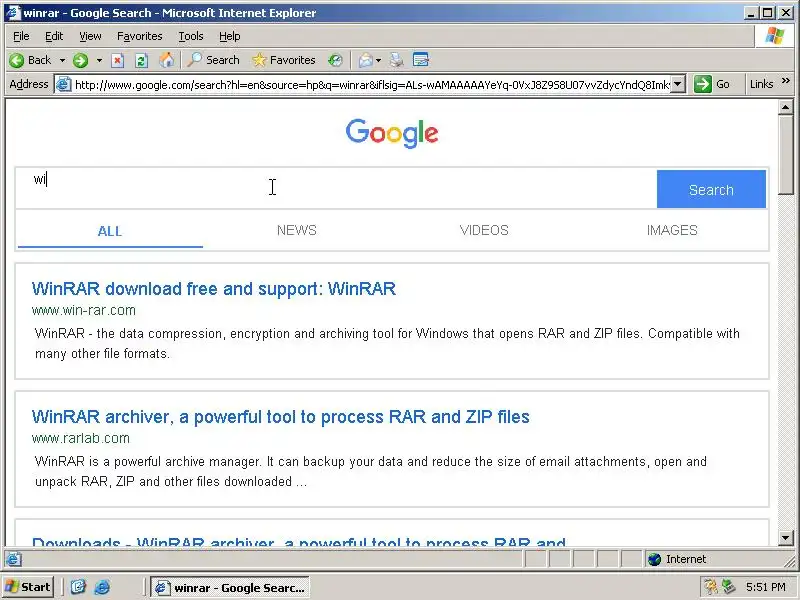Click the WinRAR data compression description text
This screenshot has height=600, width=800.
387,343
